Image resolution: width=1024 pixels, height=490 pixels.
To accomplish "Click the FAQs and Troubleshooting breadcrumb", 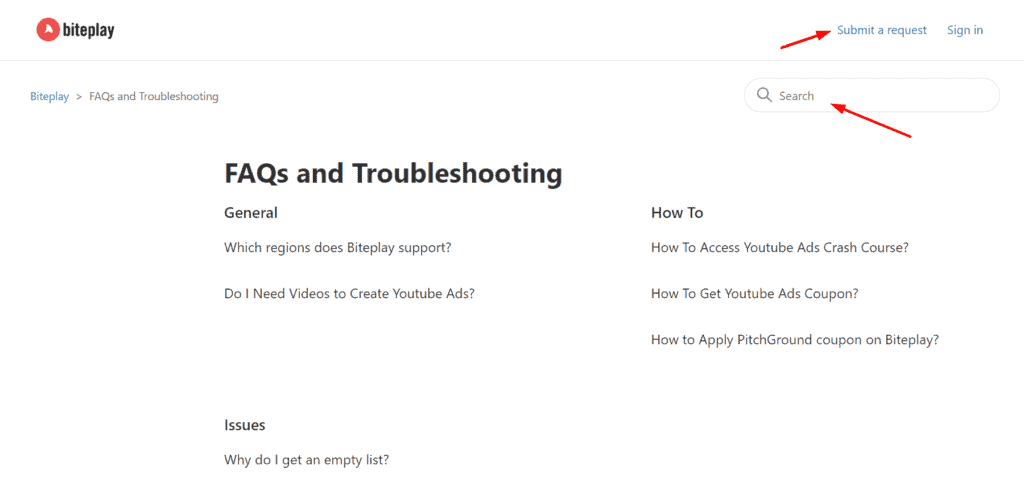I will coord(153,97).
